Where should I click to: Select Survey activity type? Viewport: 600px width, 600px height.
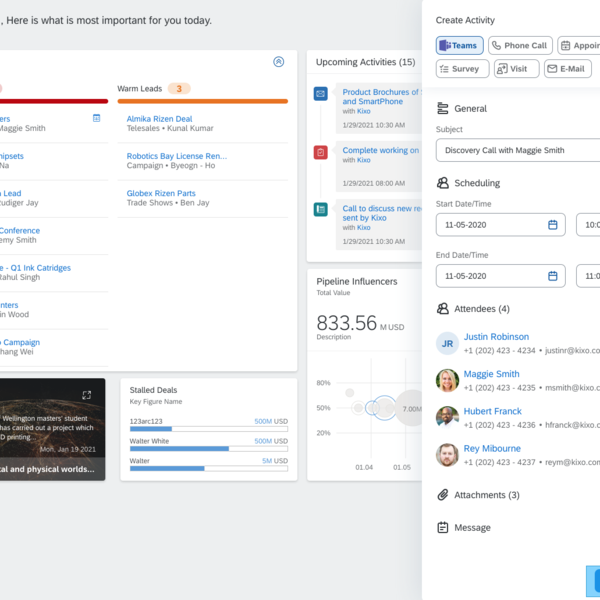pos(462,69)
